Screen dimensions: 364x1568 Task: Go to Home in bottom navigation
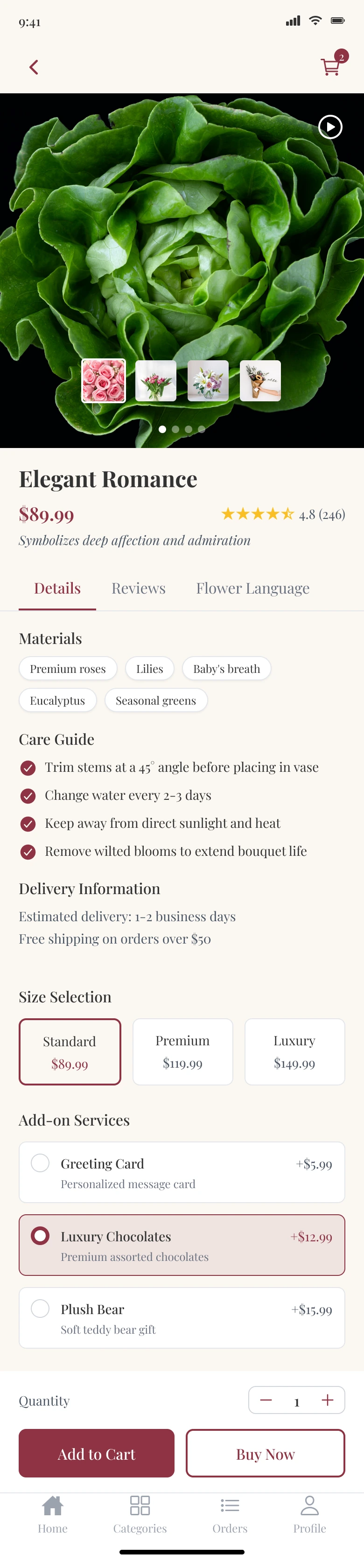click(52, 1514)
